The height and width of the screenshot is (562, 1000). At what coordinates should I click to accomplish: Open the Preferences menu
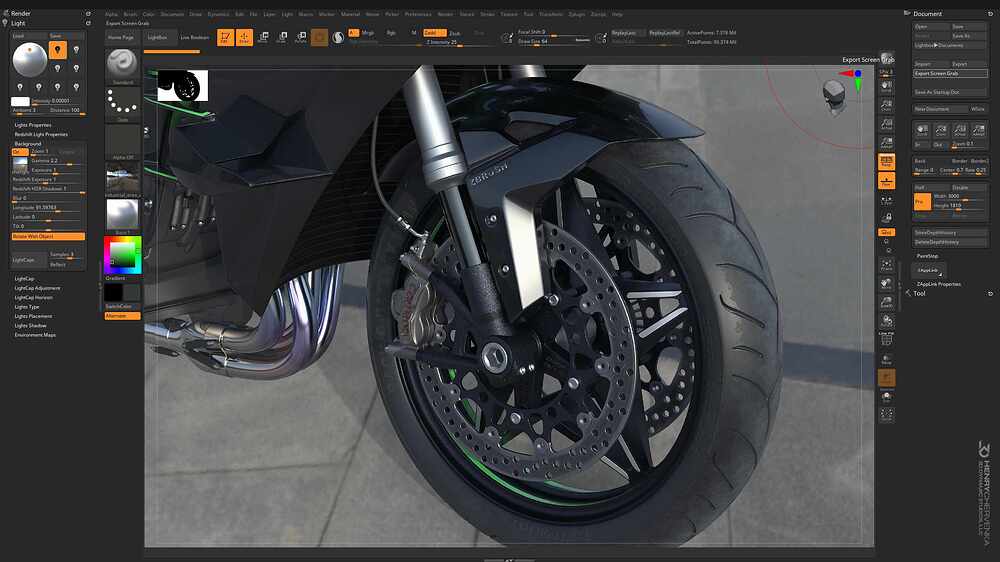pos(418,14)
